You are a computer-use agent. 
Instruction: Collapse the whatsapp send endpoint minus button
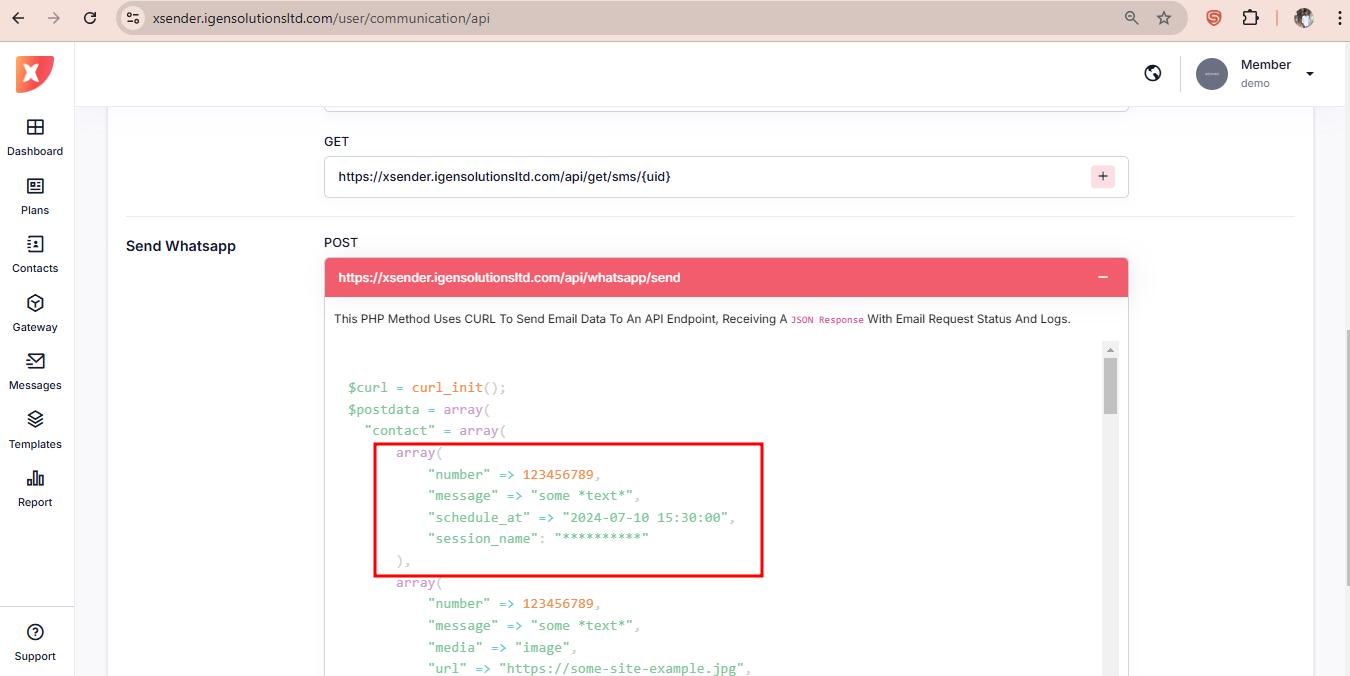pyautogui.click(x=1102, y=277)
